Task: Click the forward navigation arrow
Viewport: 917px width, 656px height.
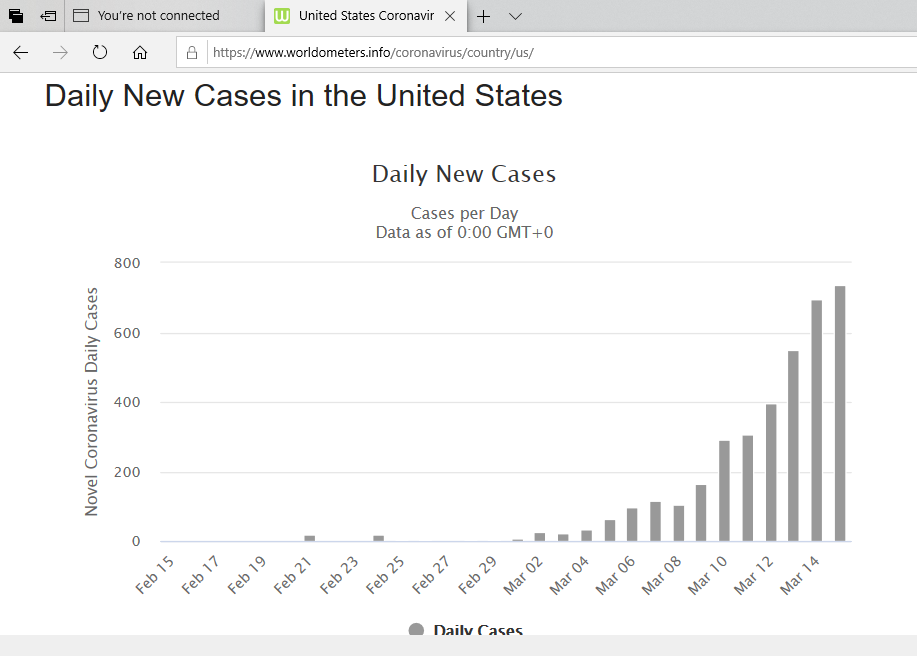Action: (x=60, y=53)
